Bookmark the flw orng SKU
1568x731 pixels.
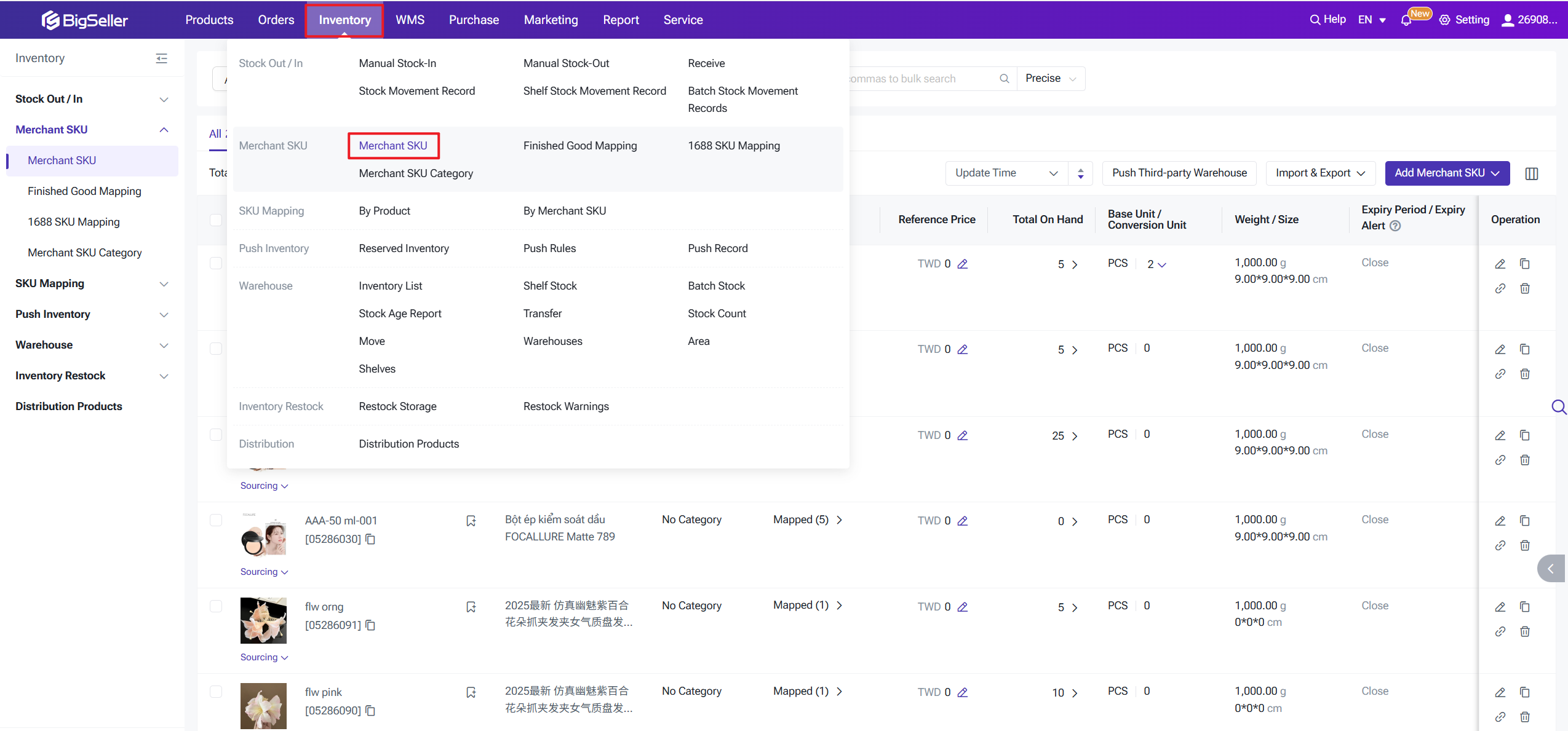coord(471,607)
